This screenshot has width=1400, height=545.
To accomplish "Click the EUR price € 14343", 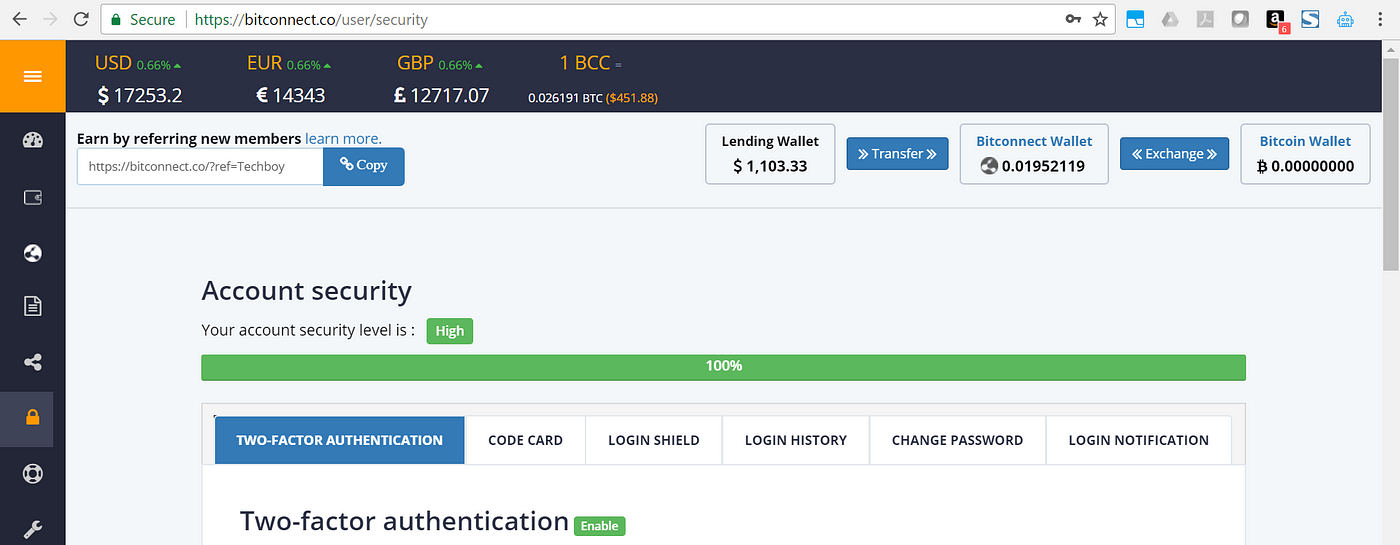I will (x=291, y=96).
